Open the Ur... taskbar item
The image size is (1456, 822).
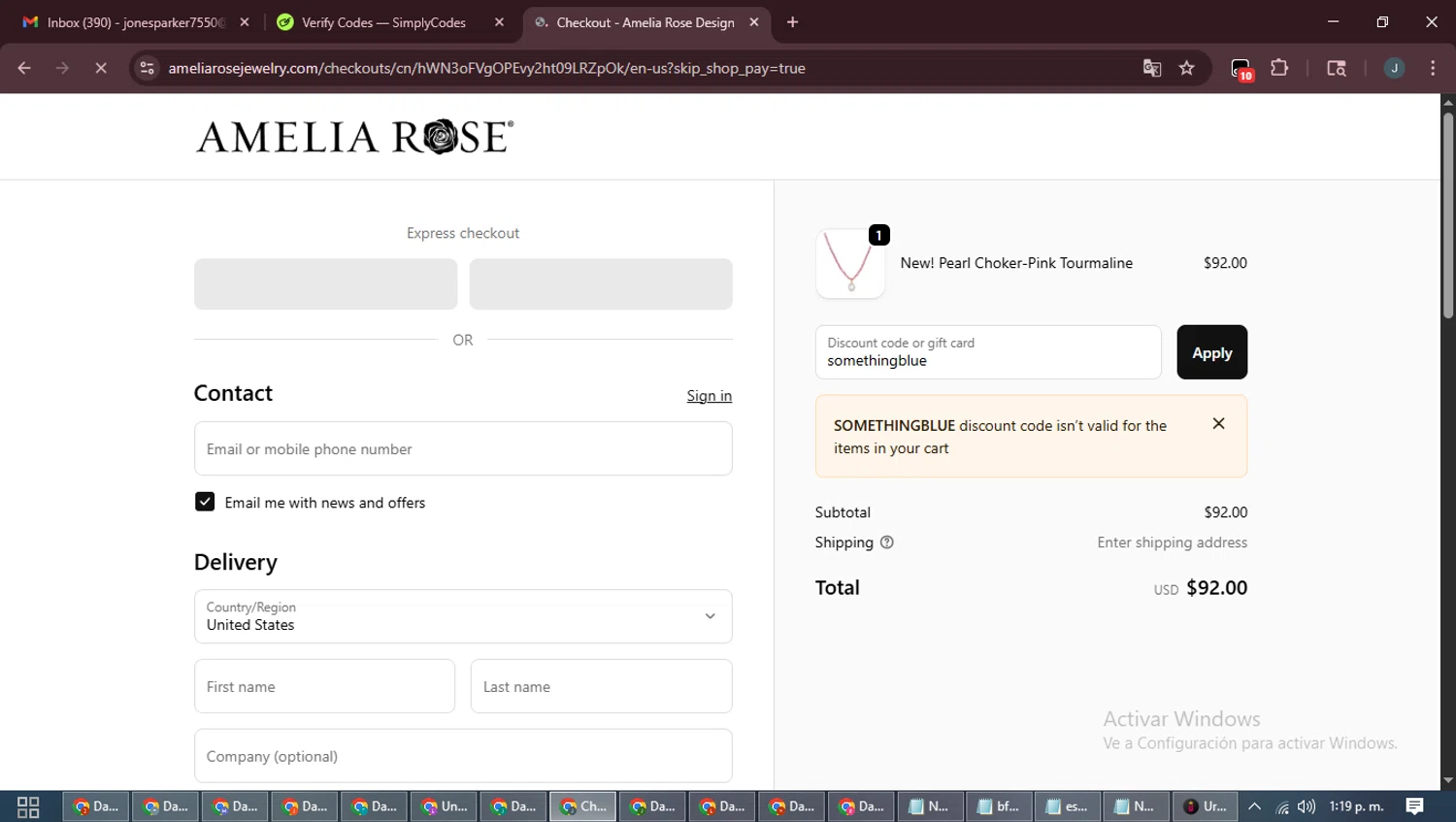[x=1205, y=806]
